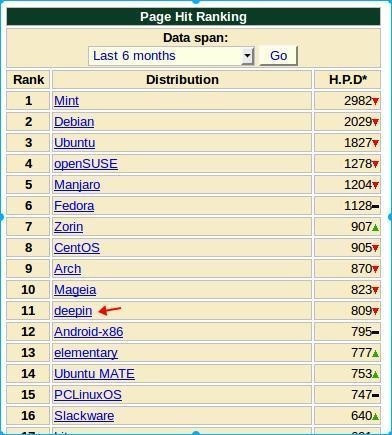This screenshot has width=392, height=435.
Task: Open the Slackware link
Action: click(x=84, y=416)
